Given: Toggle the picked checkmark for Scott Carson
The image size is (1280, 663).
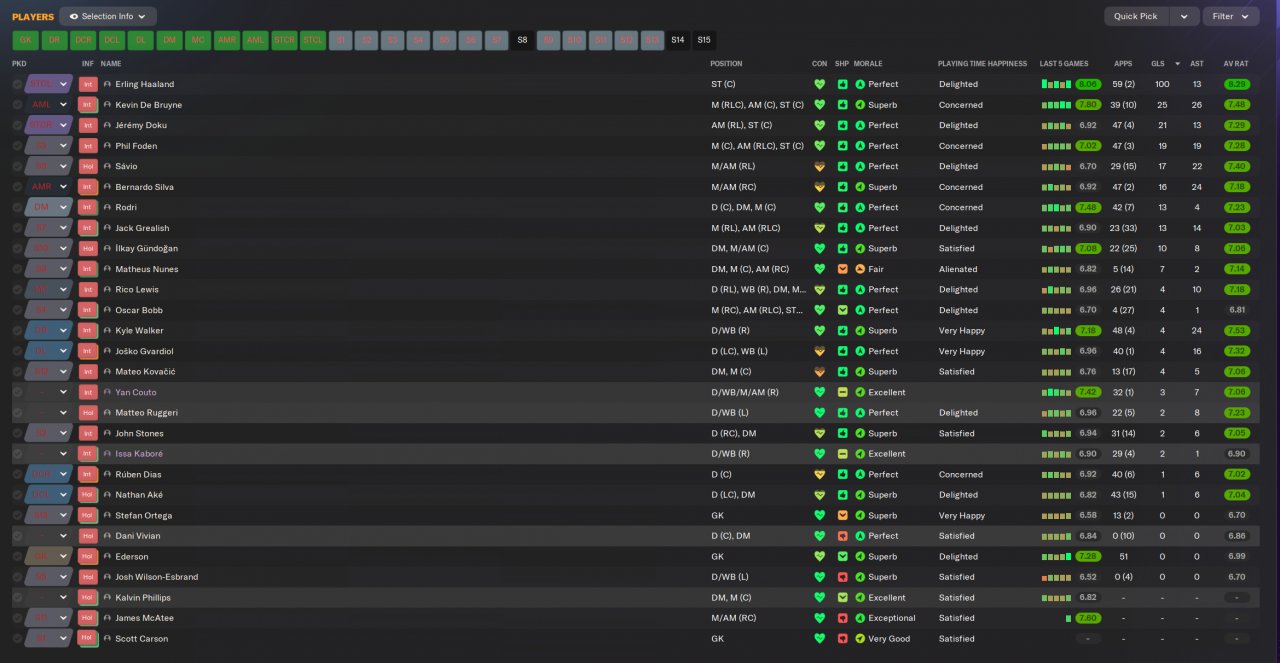Looking at the screenshot, I should coord(18,638).
